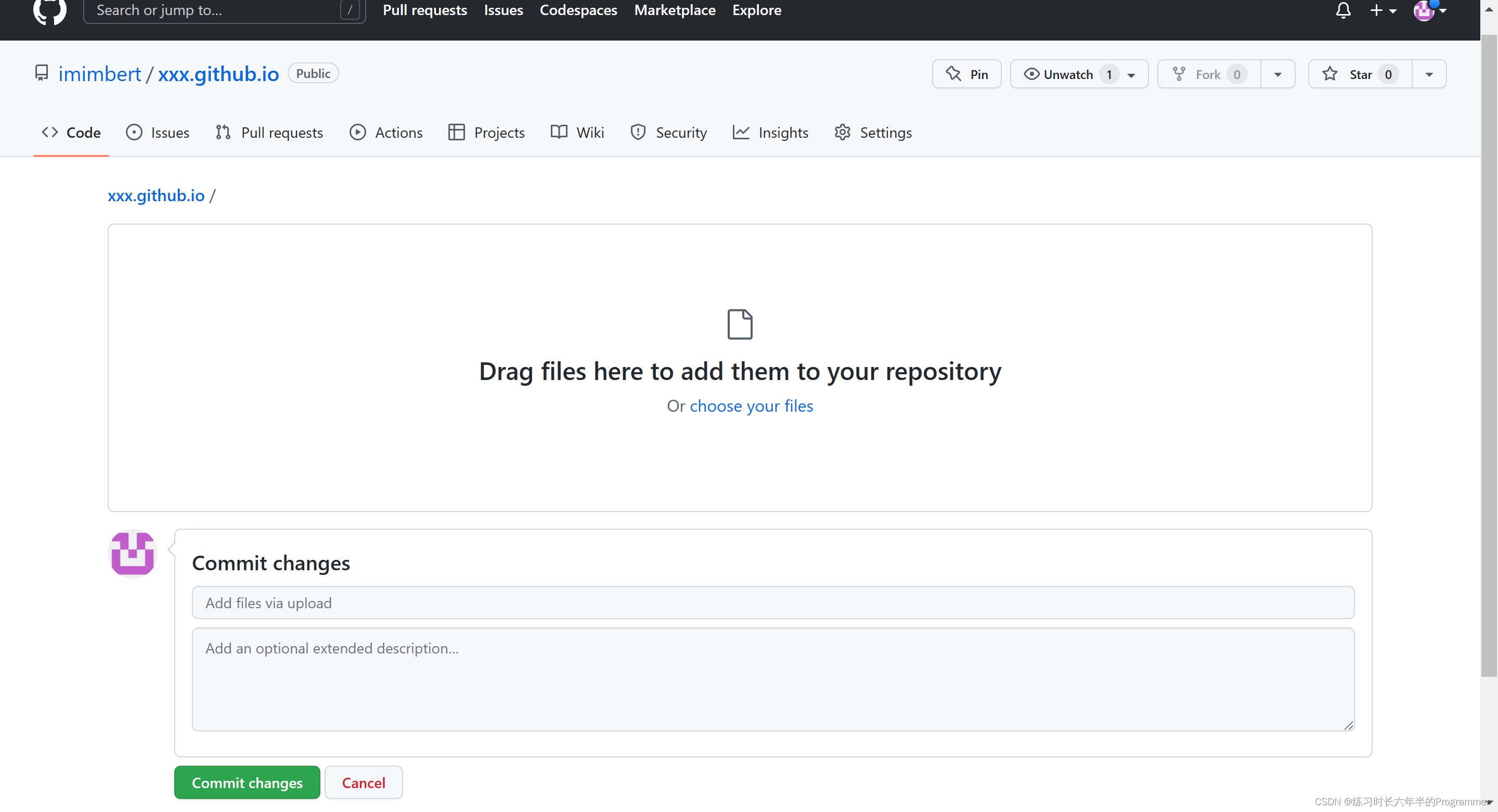Open the user profile avatar menu

click(1429, 10)
